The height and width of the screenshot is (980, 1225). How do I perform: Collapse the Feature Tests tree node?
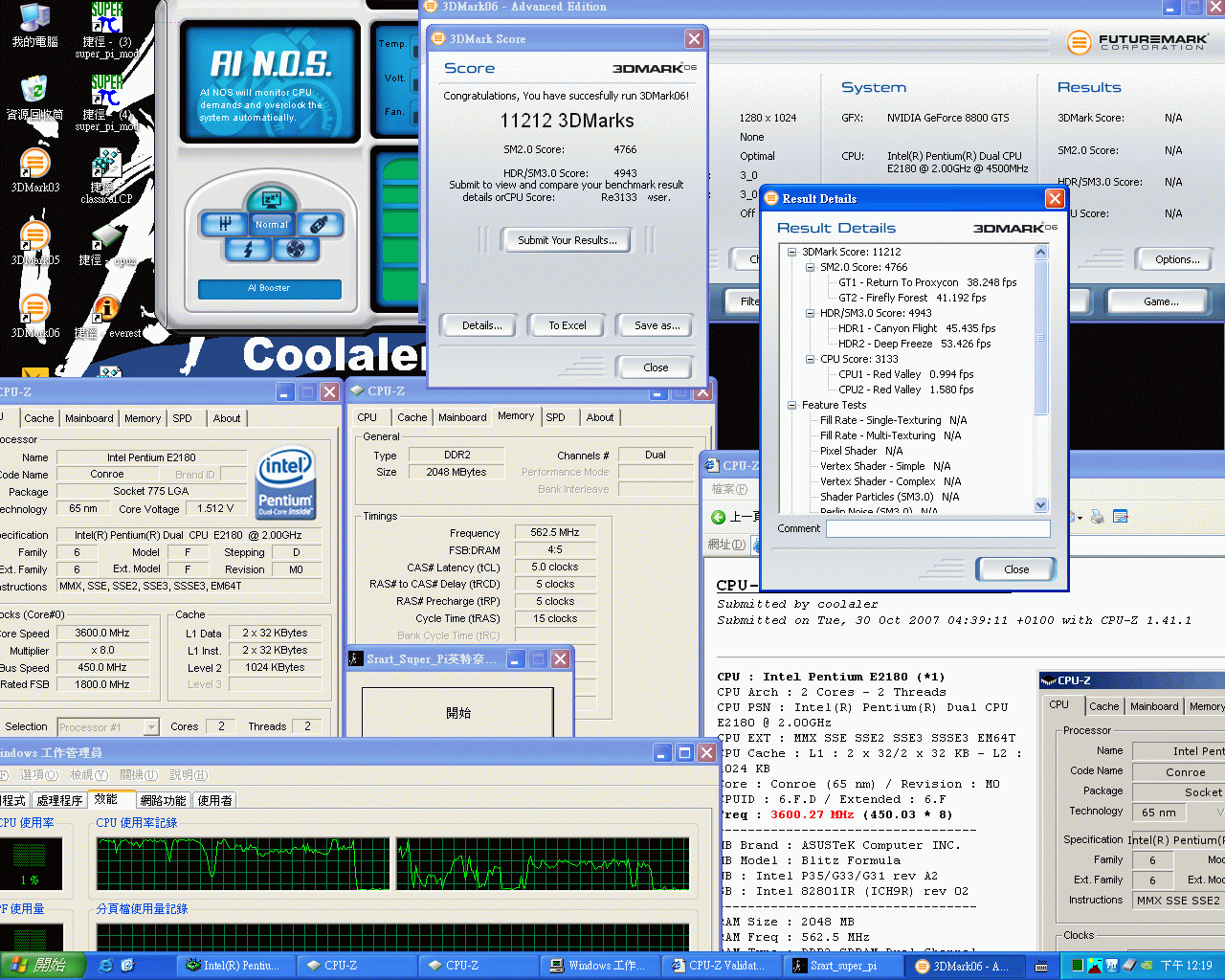click(x=791, y=405)
